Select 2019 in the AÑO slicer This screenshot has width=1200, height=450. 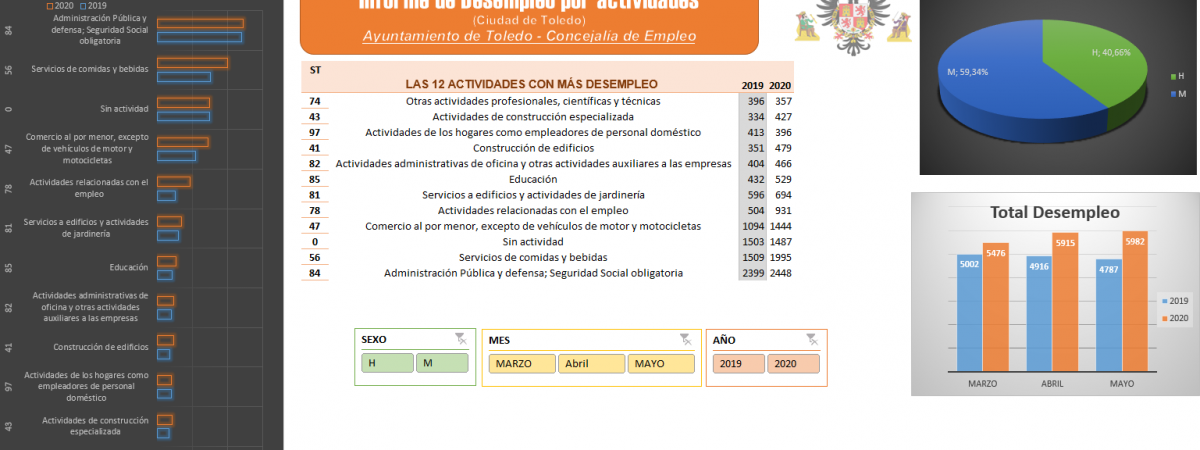tap(738, 364)
